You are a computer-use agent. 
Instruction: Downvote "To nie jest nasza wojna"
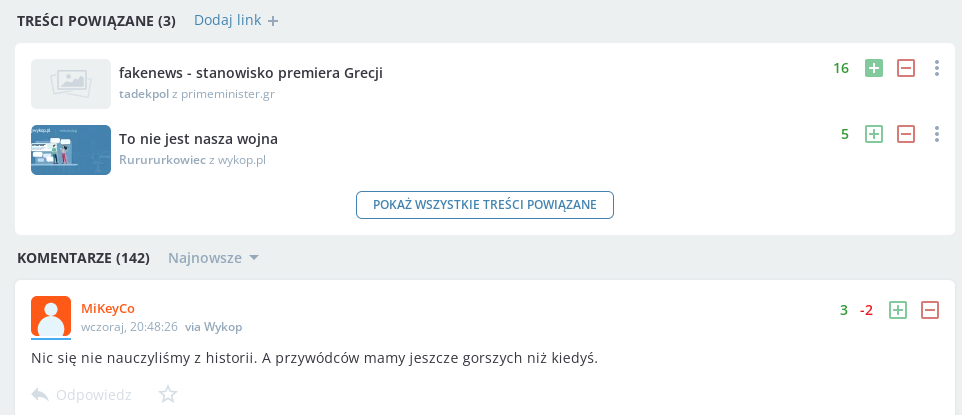(x=906, y=134)
